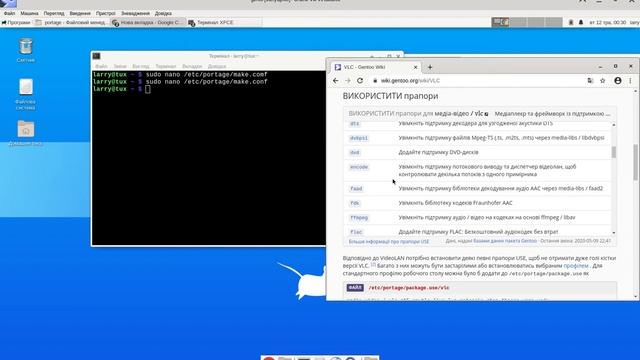
Task: Open the Смітник trash desktop icon
Action: (26, 50)
